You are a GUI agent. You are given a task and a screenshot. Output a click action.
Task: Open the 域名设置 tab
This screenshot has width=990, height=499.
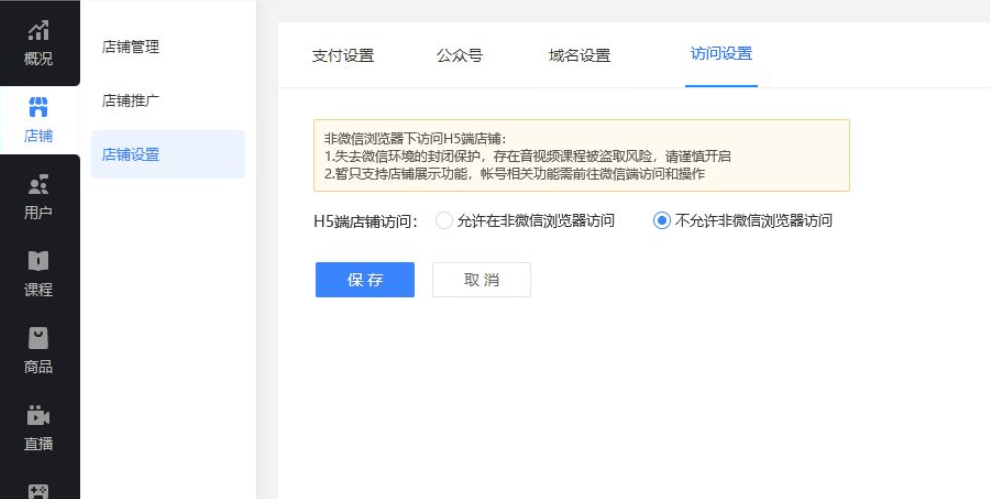580,56
